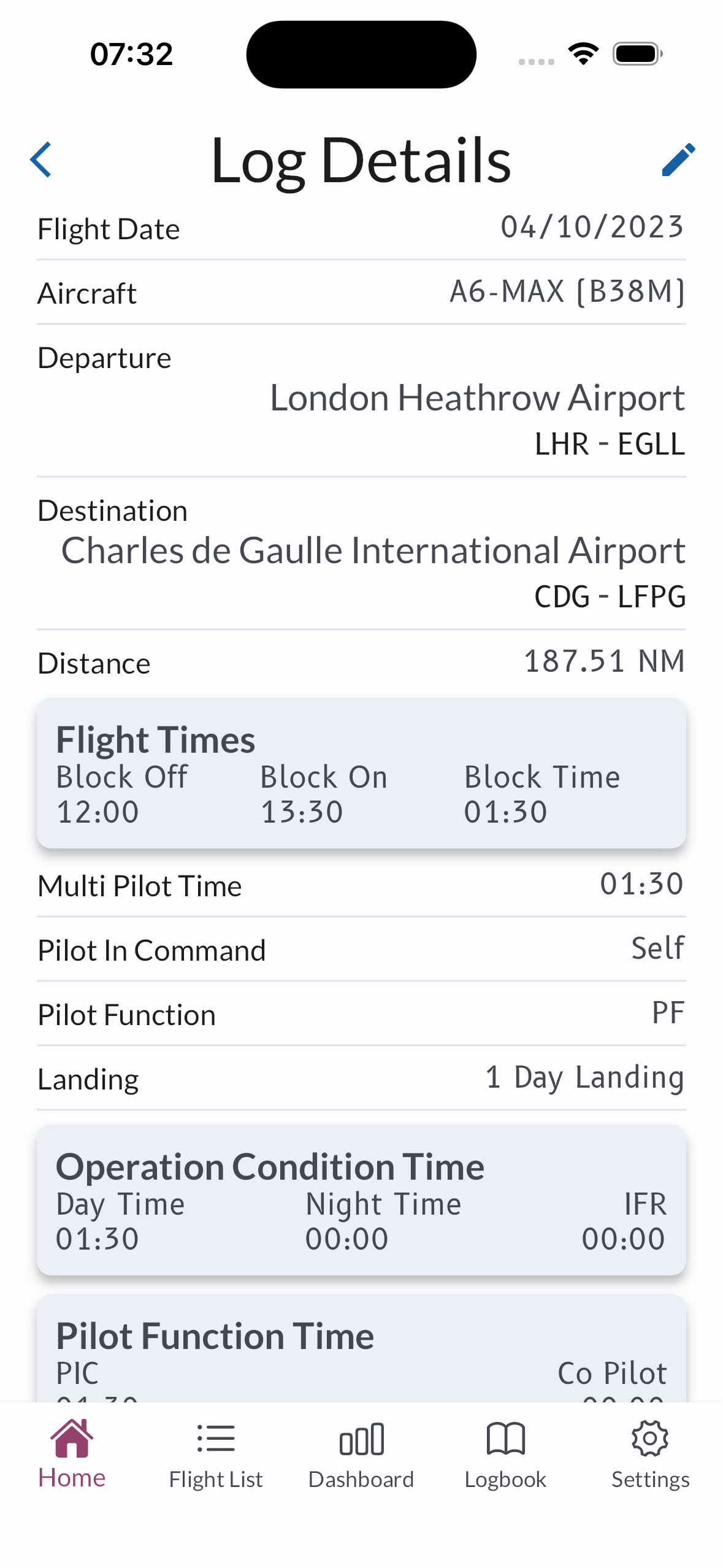The height and width of the screenshot is (1568, 723).
Task: Tap the Settings gear icon
Action: click(x=650, y=1438)
